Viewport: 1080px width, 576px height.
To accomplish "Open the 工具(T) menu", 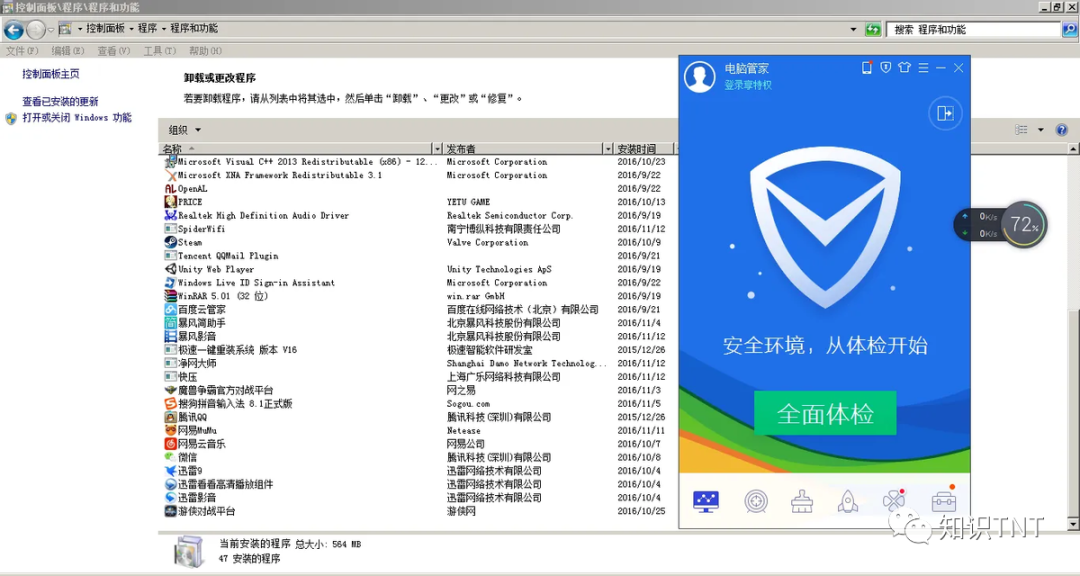I will coord(160,51).
